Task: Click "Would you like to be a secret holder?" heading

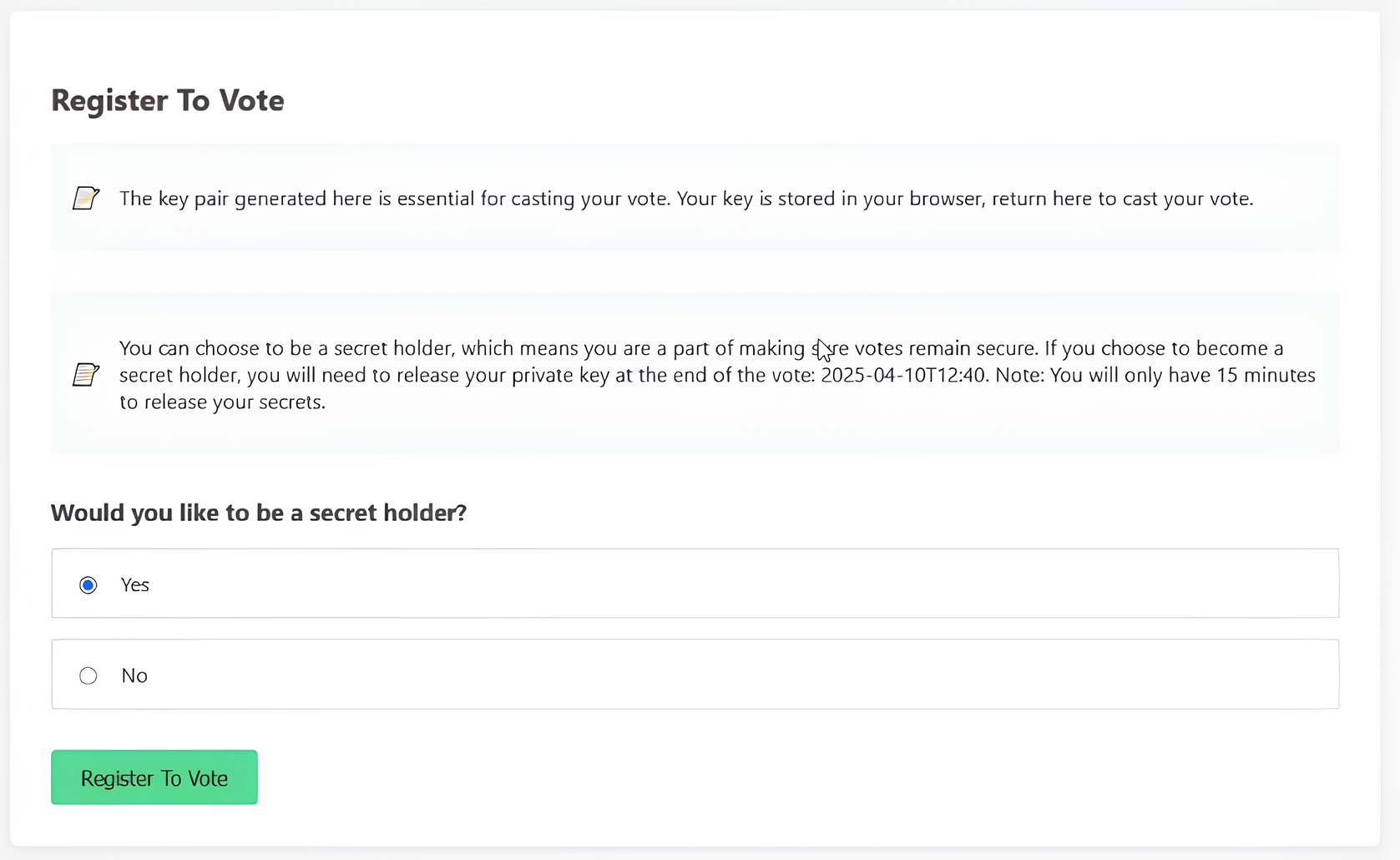Action: coord(259,513)
